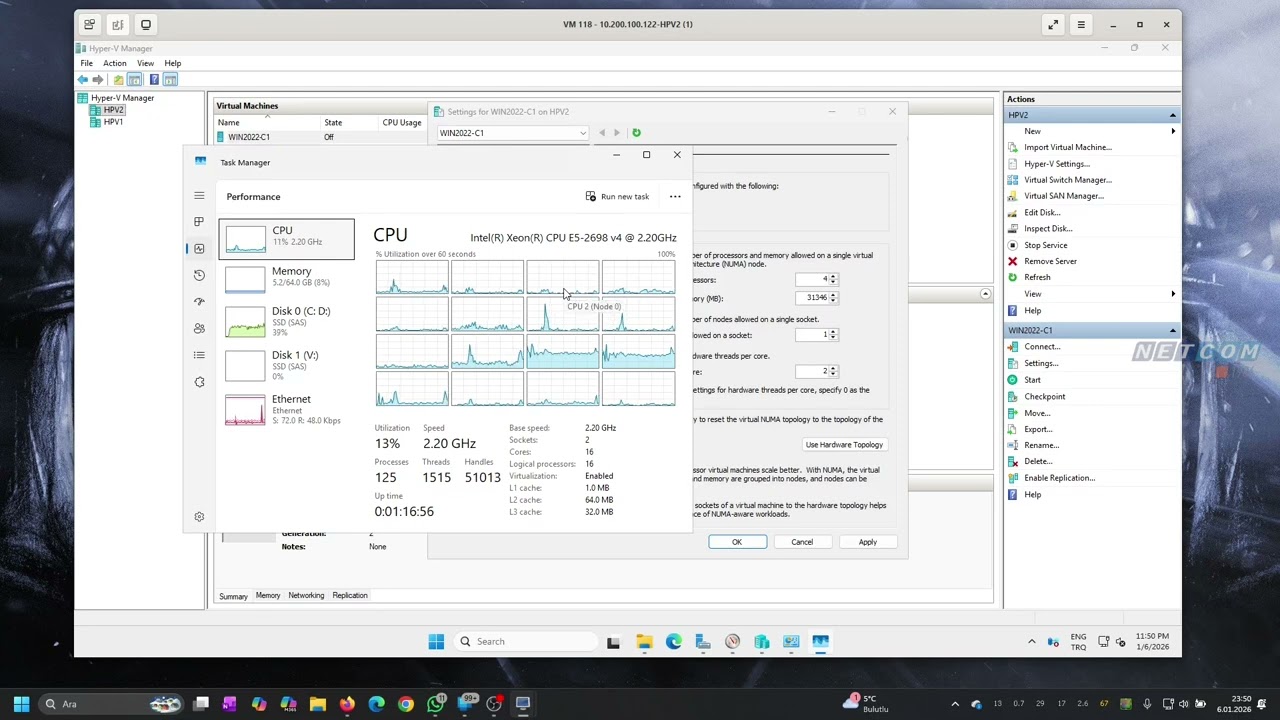Click Virtual Switch Manager action
The height and width of the screenshot is (720, 1280).
click(1067, 180)
